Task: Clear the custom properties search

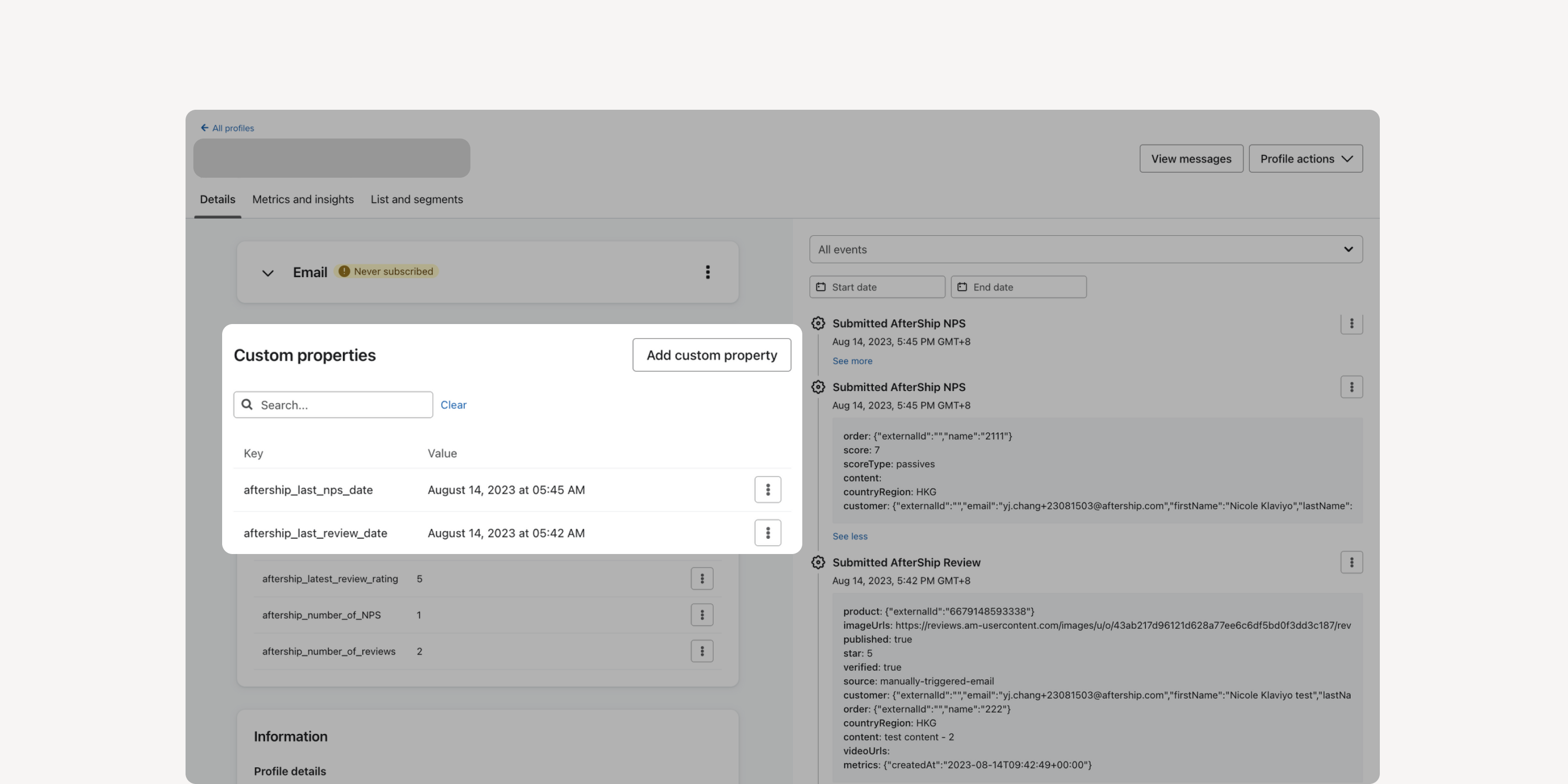Action: coord(454,405)
